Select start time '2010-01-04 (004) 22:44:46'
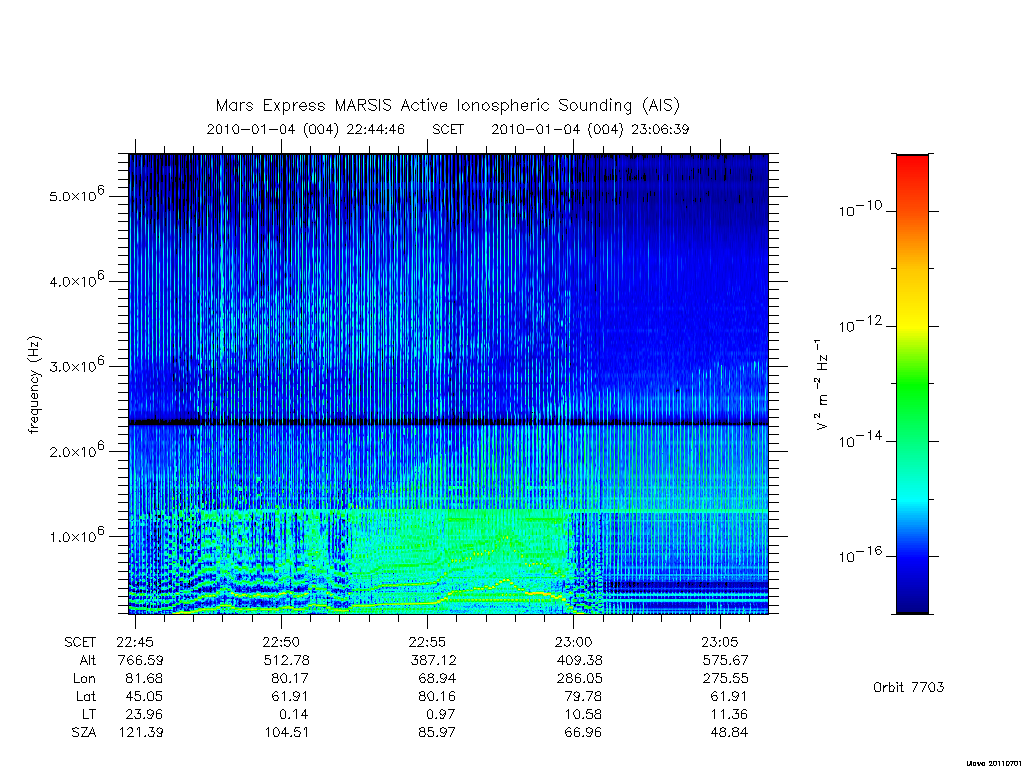 [306, 129]
